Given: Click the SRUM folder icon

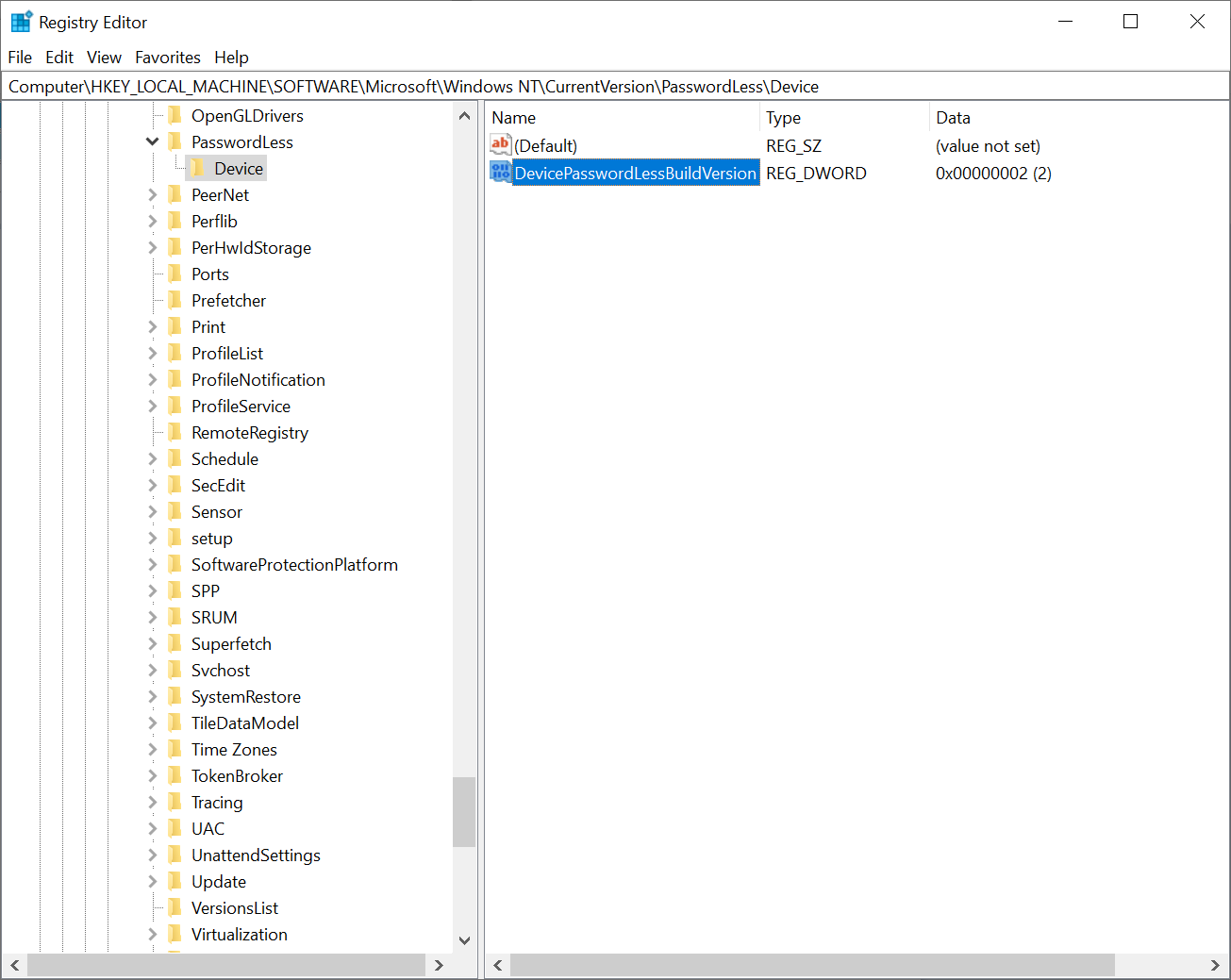Looking at the screenshot, I should [x=175, y=618].
